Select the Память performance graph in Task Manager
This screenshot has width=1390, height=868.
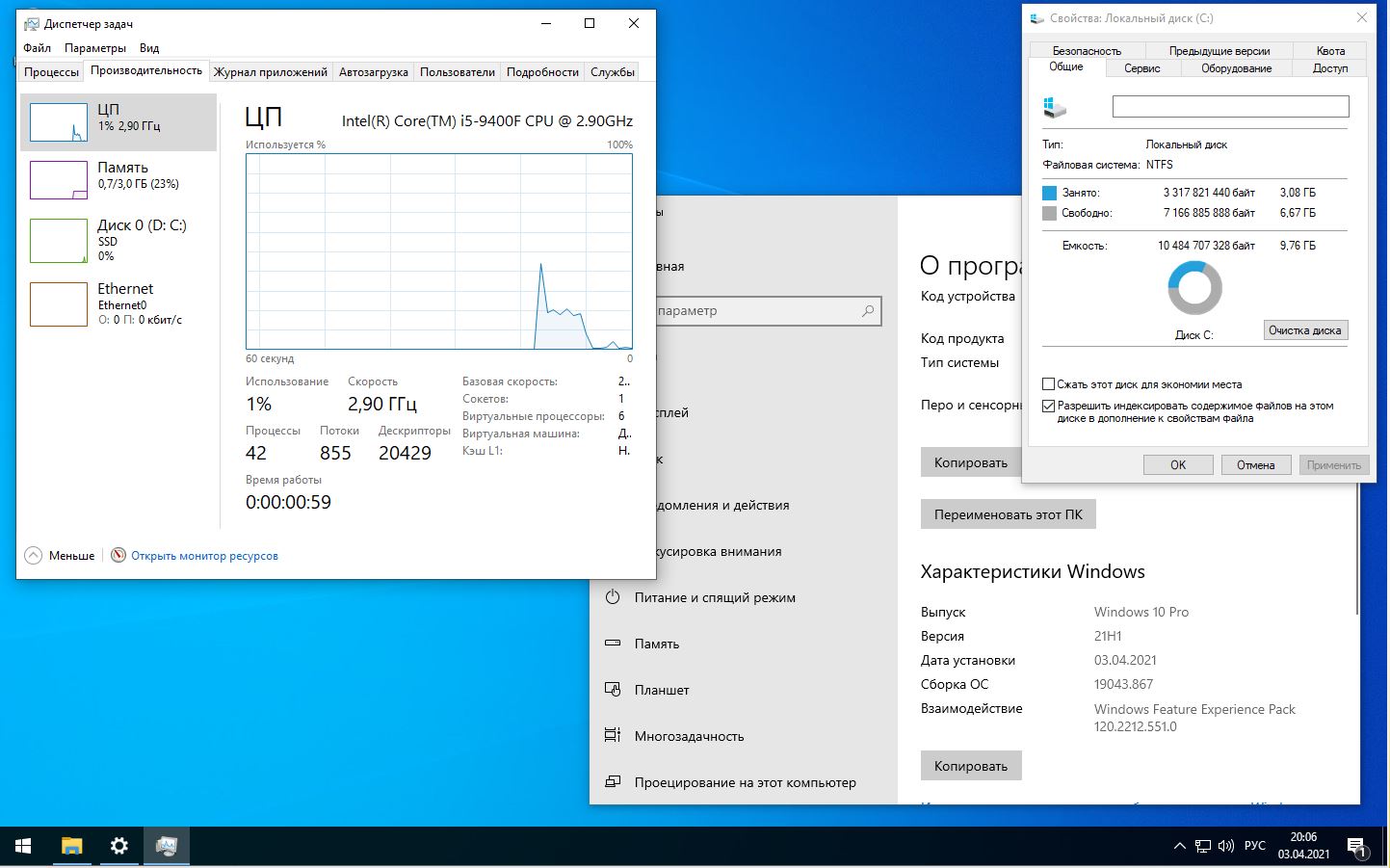click(118, 180)
